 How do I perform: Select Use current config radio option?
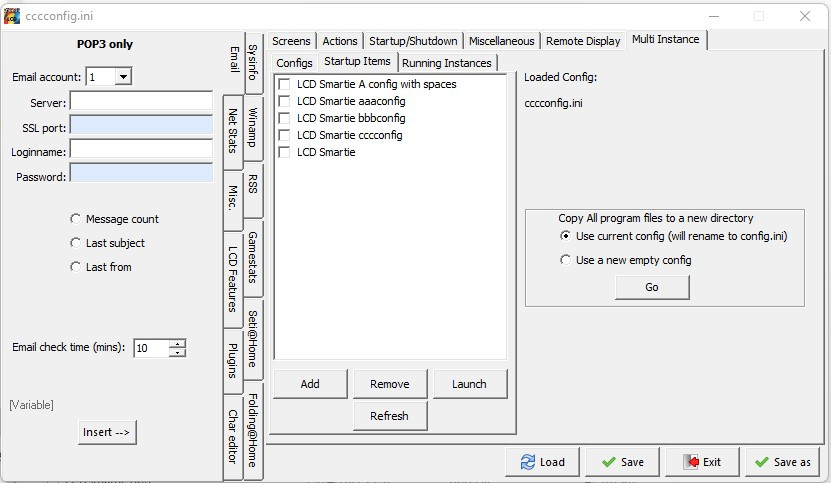pyautogui.click(x=565, y=236)
